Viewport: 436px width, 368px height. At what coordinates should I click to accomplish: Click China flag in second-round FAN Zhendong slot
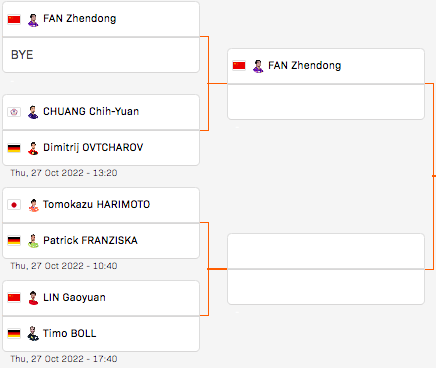(x=239, y=66)
